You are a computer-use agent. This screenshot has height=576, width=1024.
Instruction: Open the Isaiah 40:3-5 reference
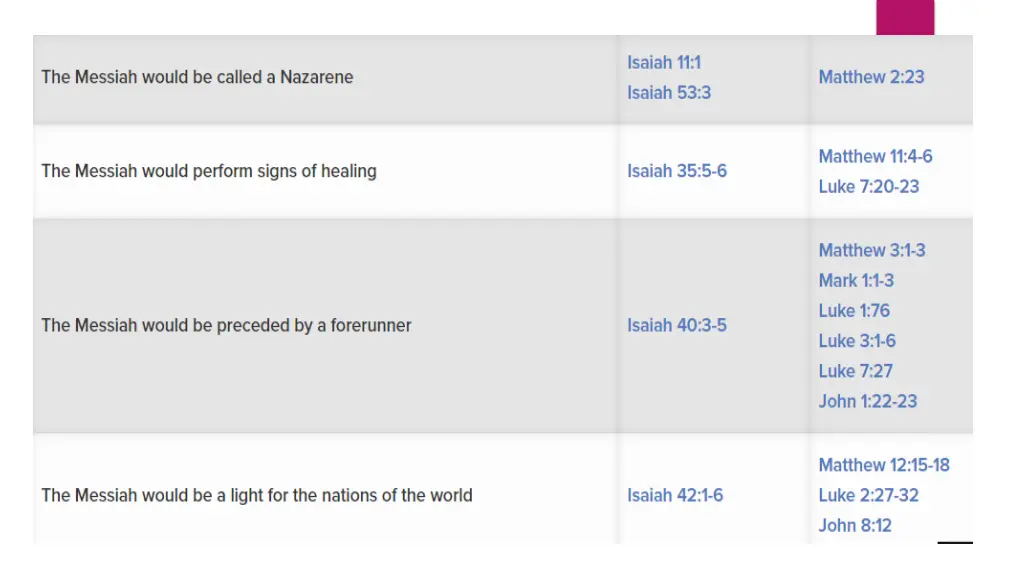click(677, 325)
